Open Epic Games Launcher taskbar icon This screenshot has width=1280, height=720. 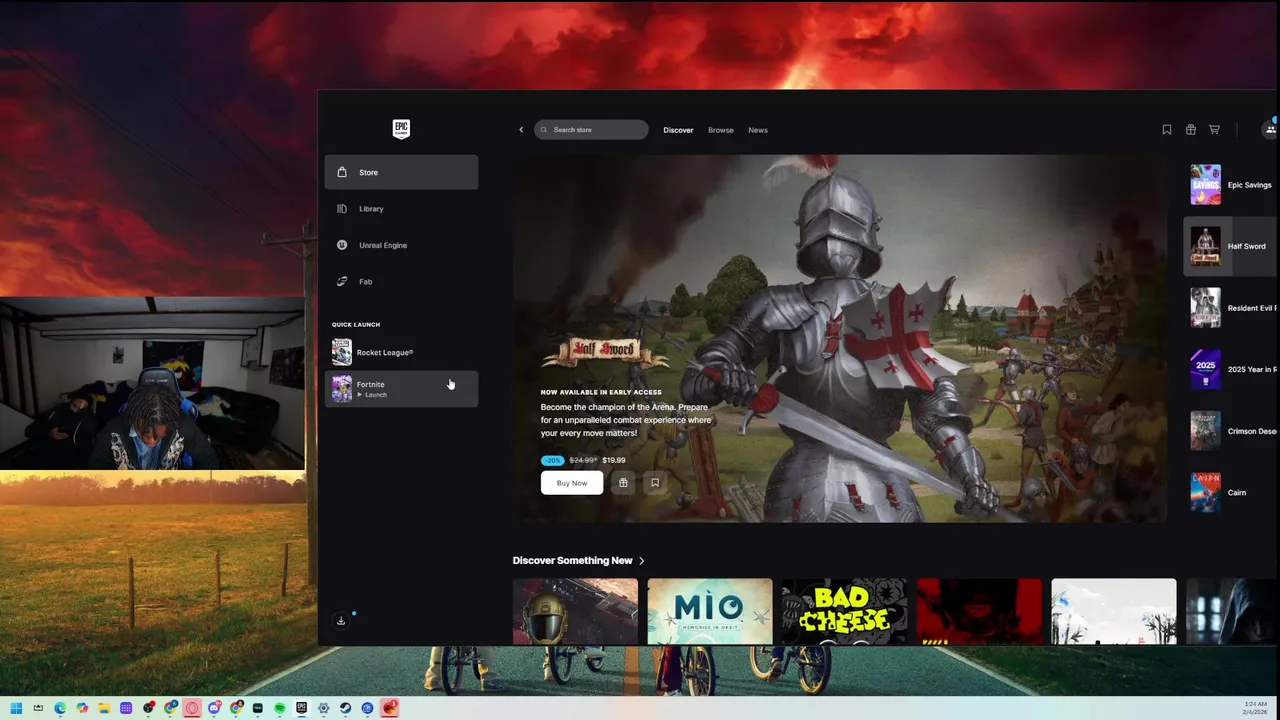302,708
